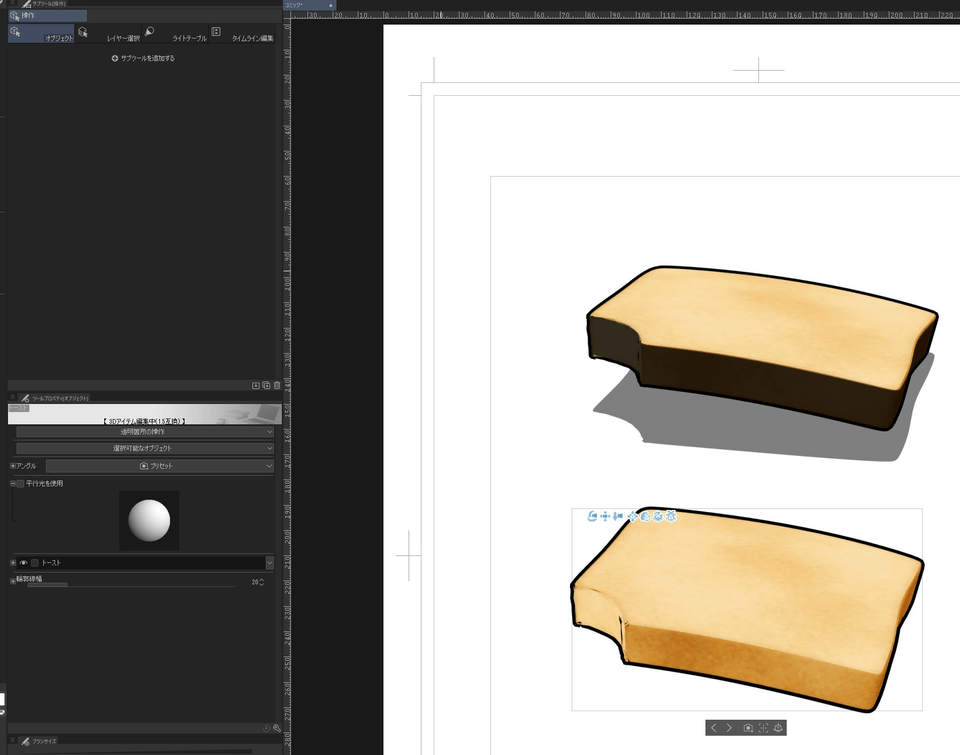Screen dimensions: 960x755
Task: Open the アングル プリセット dropdown
Action: point(160,466)
